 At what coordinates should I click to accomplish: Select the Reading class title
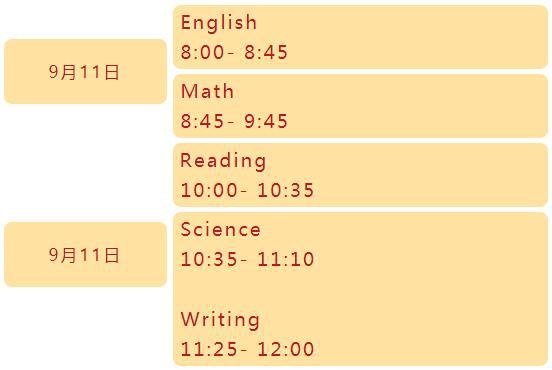tap(223, 161)
